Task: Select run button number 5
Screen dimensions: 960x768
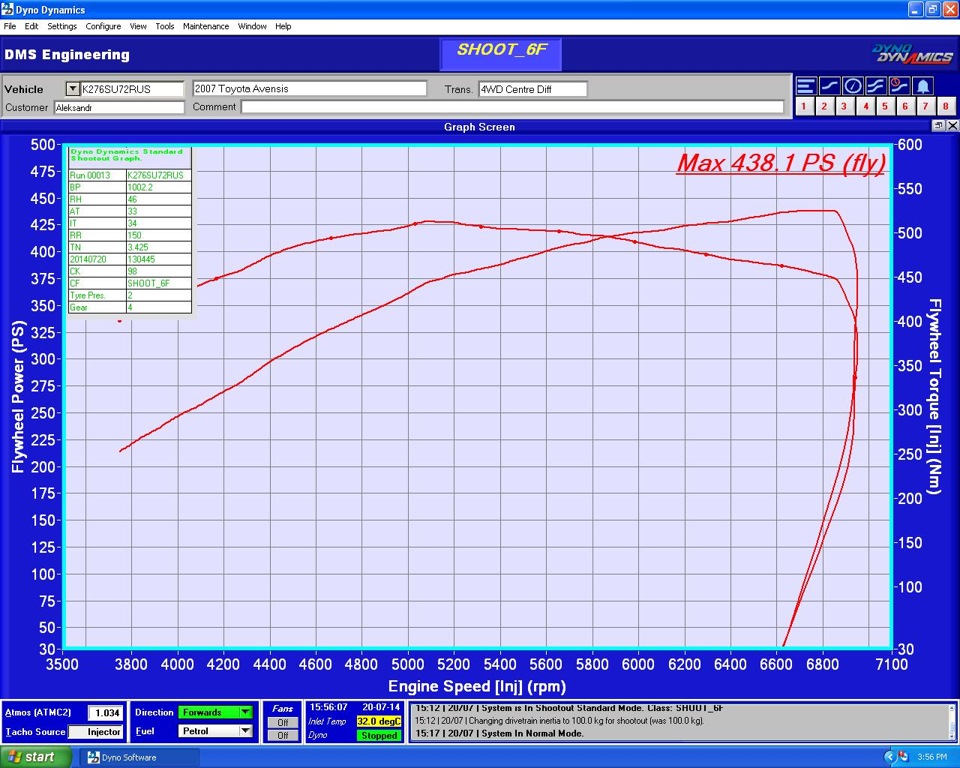Action: (x=884, y=105)
